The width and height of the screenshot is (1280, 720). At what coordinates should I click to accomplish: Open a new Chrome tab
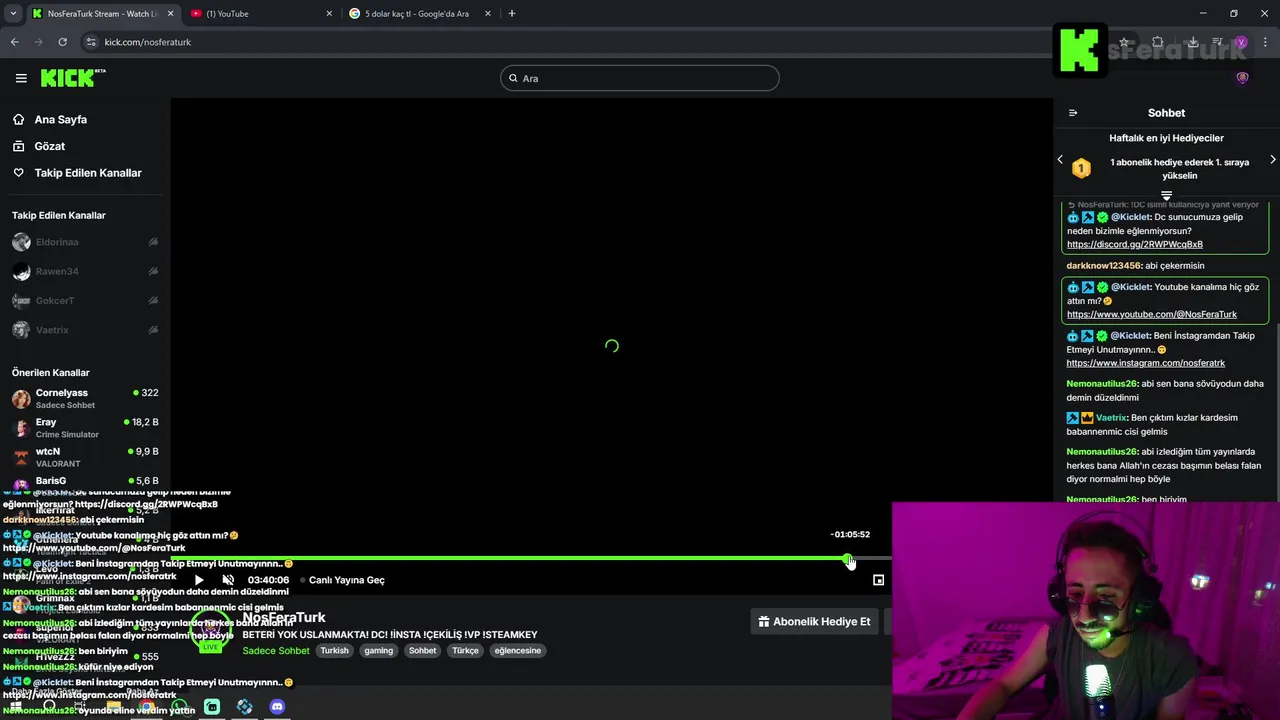[x=512, y=13]
